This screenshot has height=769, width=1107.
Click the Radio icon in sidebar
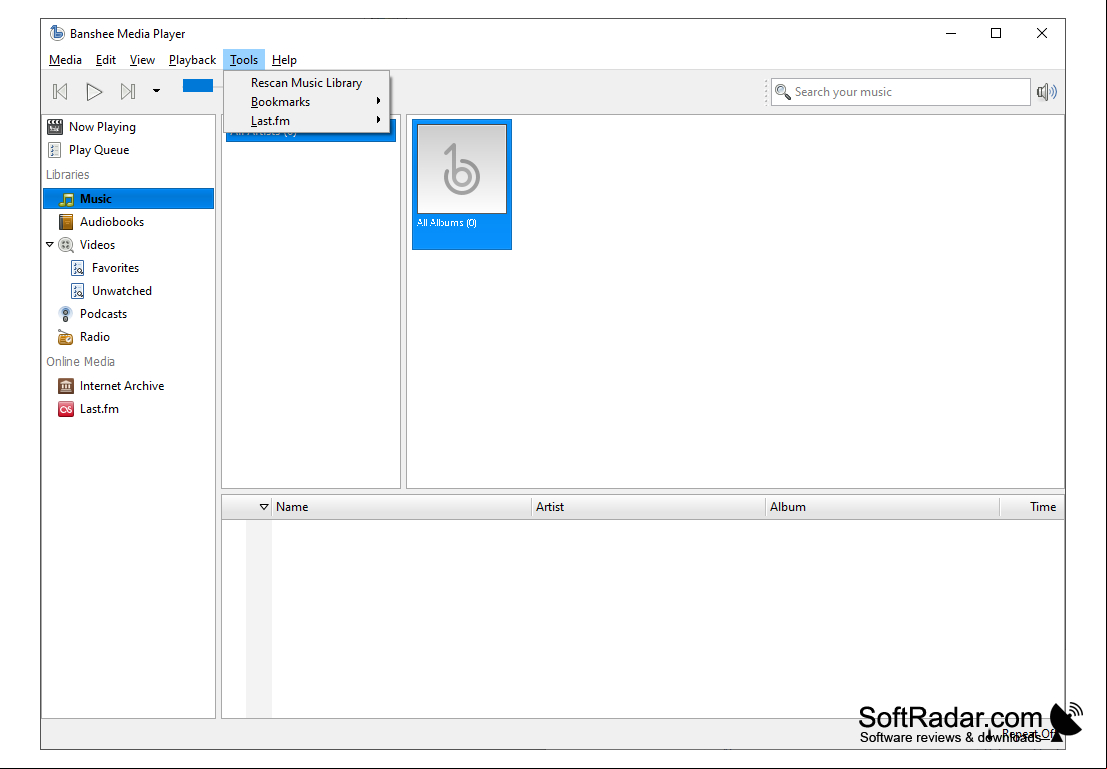66,337
